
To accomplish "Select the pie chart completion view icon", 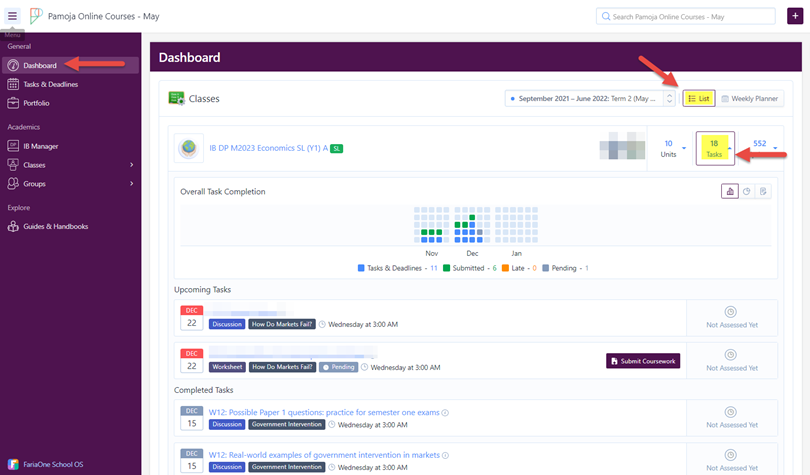I will tap(746, 192).
